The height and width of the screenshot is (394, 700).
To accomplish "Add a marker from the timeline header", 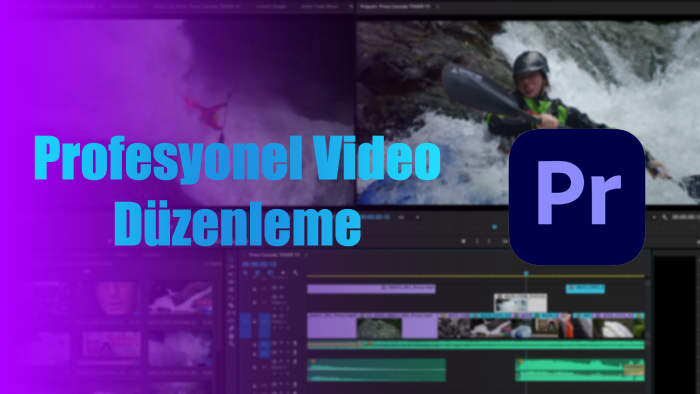I will click(283, 273).
